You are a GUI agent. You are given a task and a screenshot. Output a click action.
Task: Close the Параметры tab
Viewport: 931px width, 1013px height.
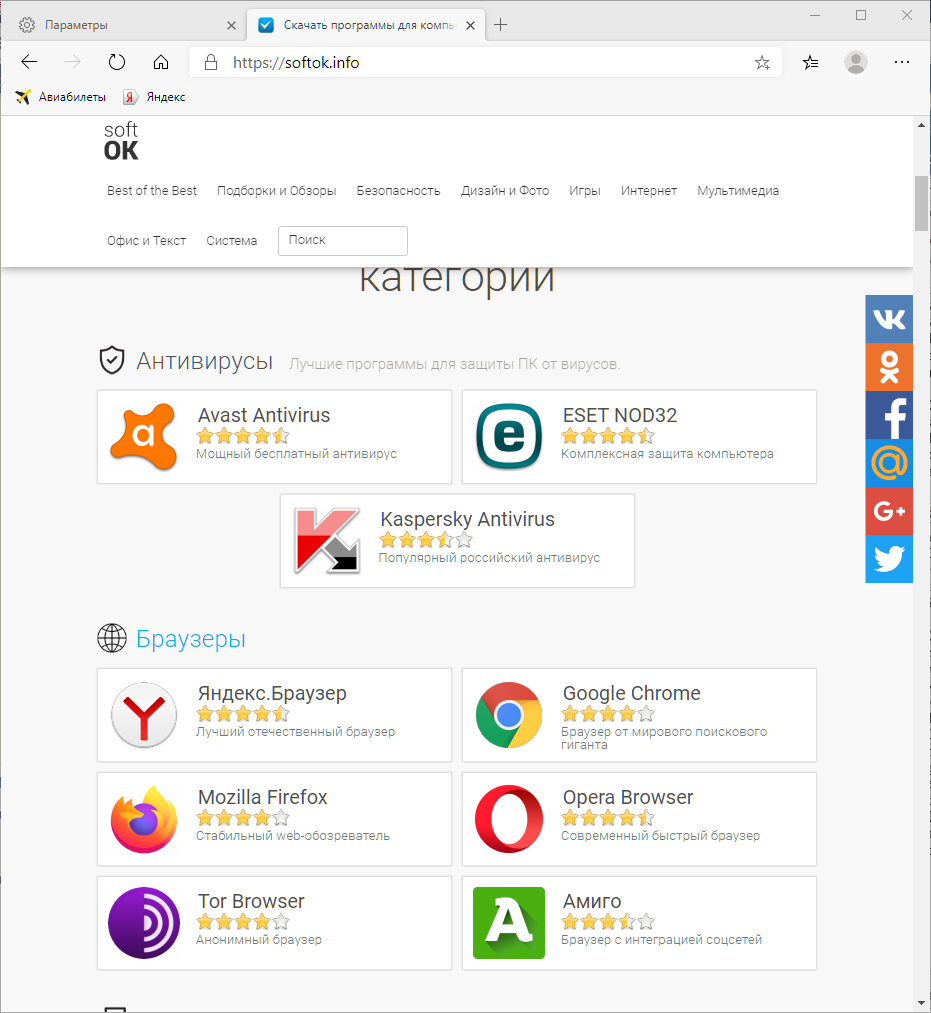231,26
